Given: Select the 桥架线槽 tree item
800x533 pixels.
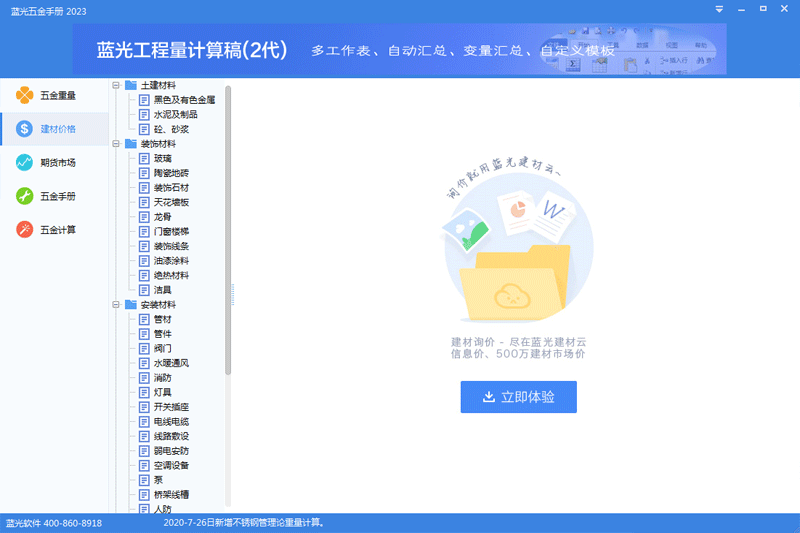Looking at the screenshot, I should (x=171, y=495).
